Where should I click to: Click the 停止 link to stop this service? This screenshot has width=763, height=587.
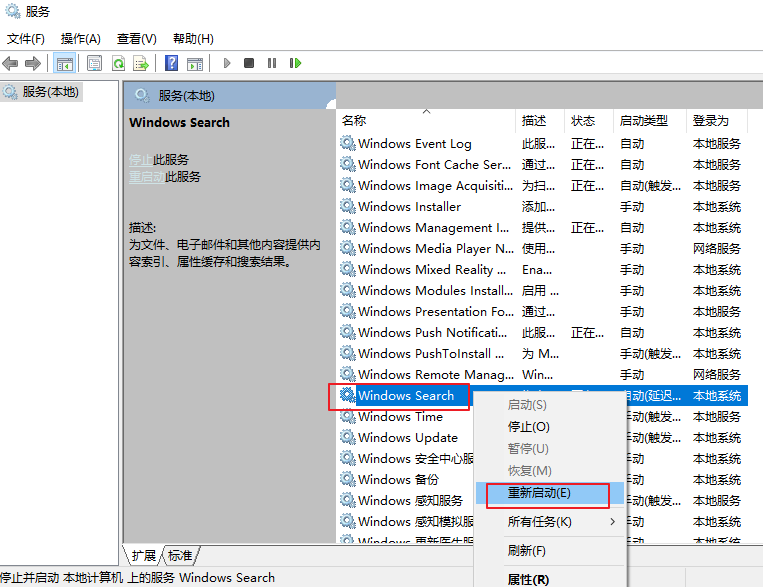pos(141,160)
